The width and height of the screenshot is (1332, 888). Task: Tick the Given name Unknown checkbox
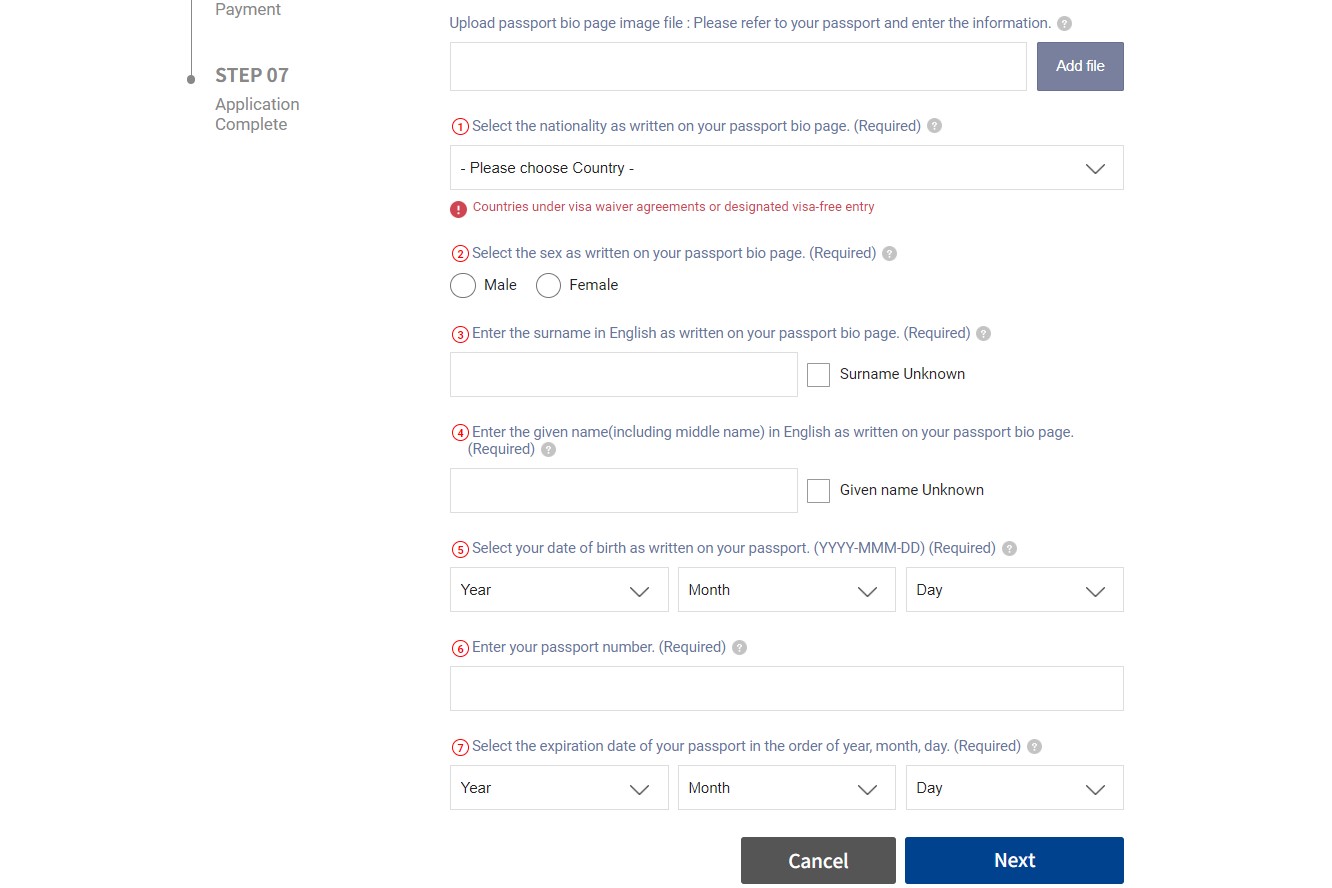click(818, 491)
